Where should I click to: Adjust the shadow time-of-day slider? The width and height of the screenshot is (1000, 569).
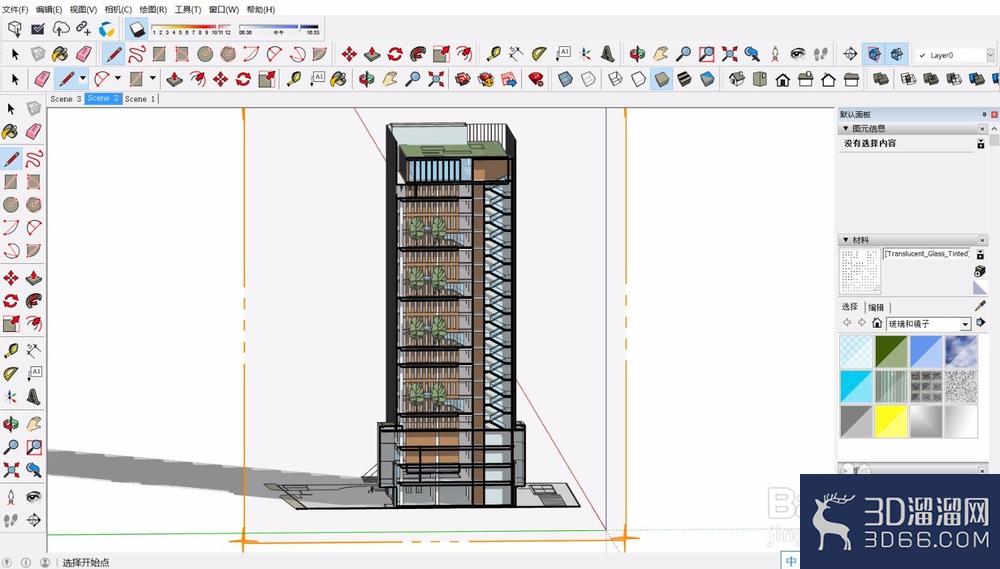coord(279,29)
